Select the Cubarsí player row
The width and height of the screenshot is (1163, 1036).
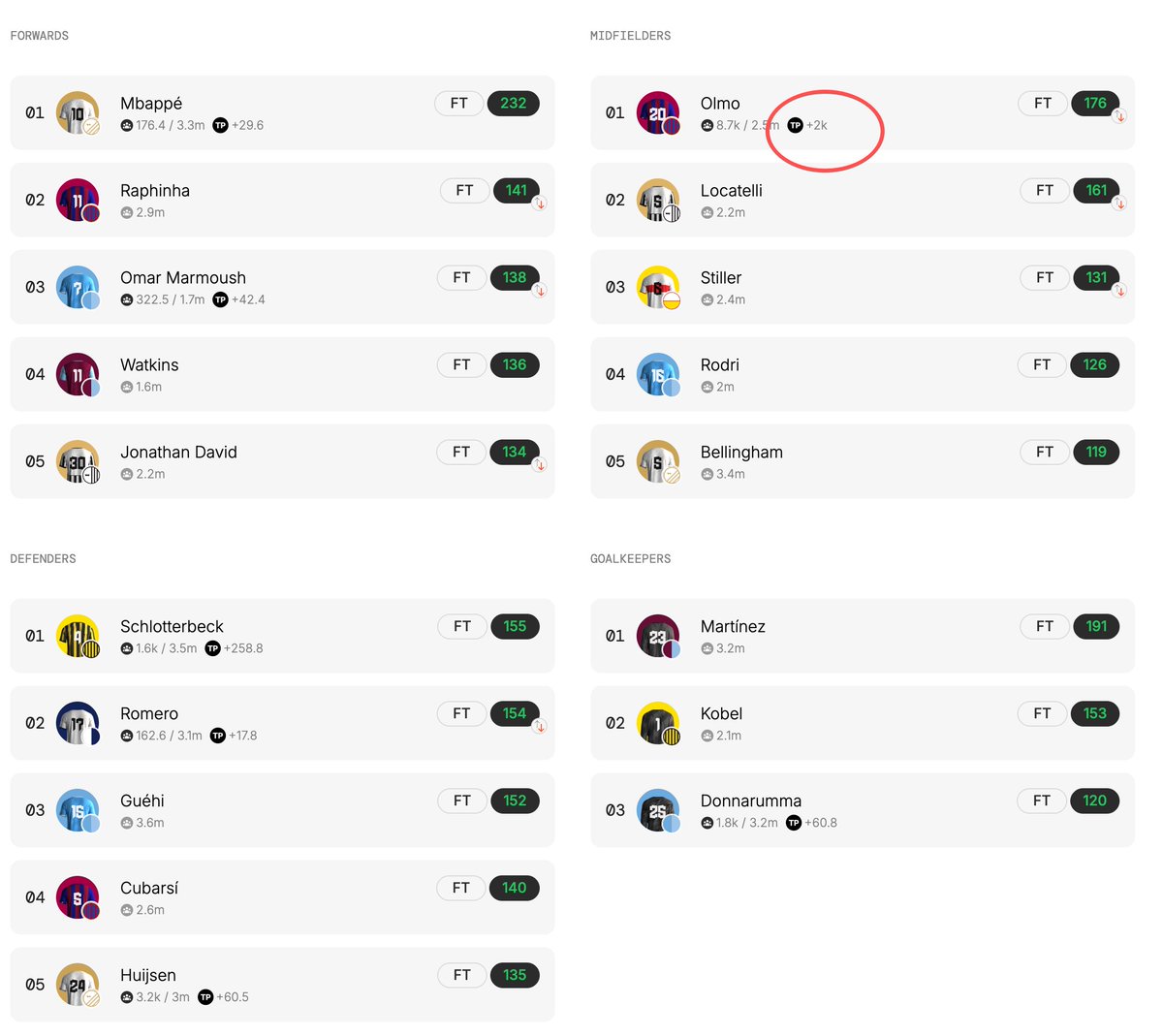[x=282, y=897]
